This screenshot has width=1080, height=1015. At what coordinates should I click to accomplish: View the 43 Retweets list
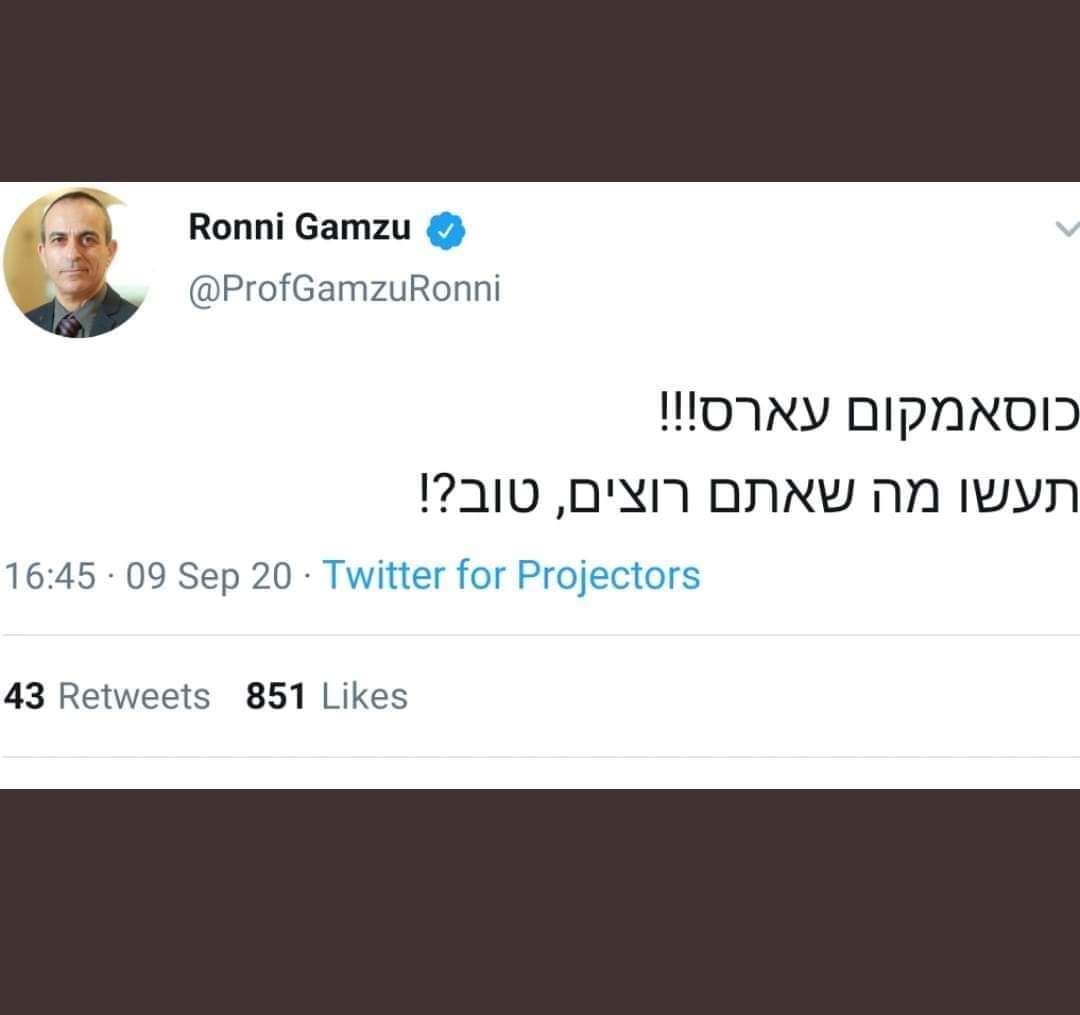pyautogui.click(x=107, y=696)
